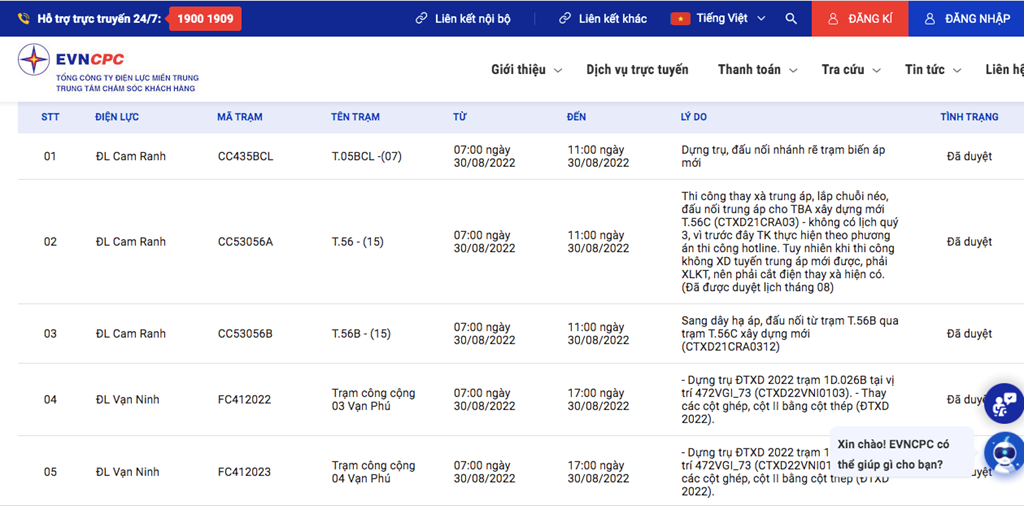Click the Vietnam flag icon
The height and width of the screenshot is (506, 1024).
(x=680, y=19)
